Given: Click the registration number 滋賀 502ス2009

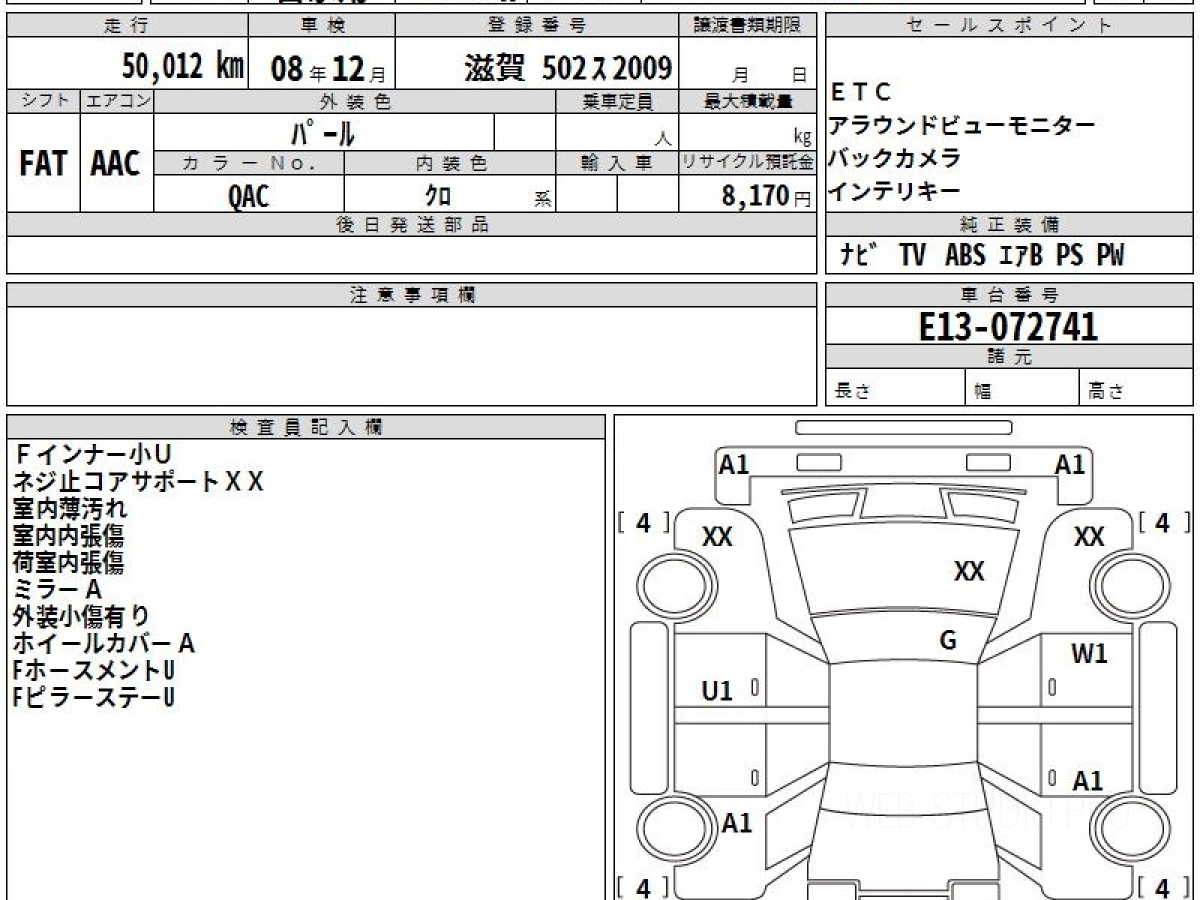Looking at the screenshot, I should (x=567, y=68).
